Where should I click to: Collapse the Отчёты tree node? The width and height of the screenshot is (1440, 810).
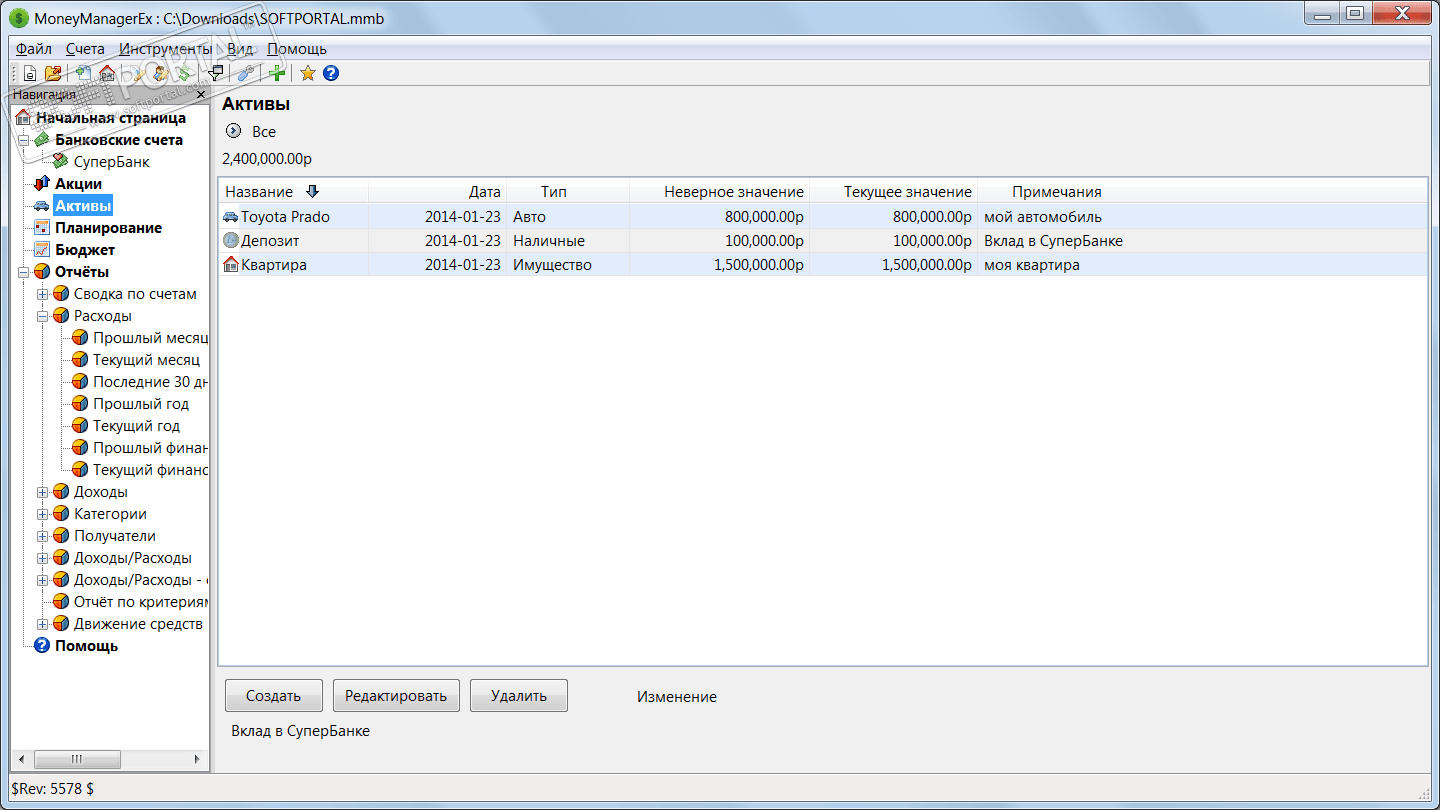coord(23,272)
